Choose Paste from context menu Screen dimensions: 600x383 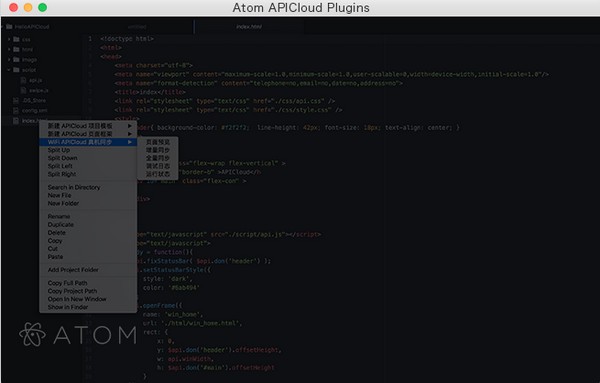pos(88,257)
